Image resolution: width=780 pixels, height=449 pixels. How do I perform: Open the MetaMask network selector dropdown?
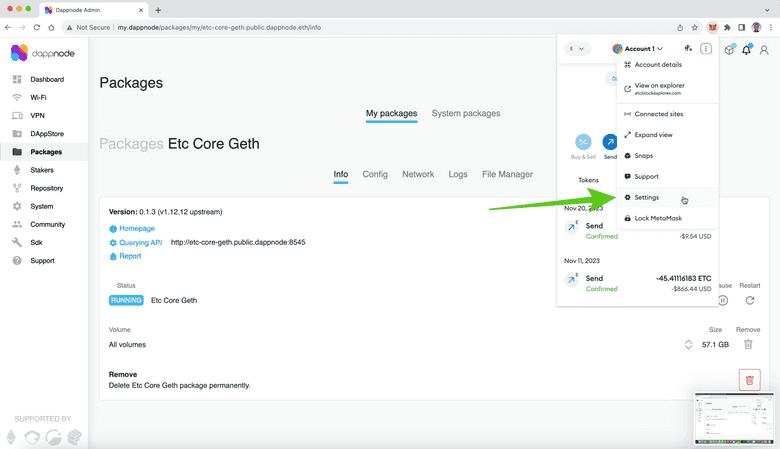tap(578, 48)
